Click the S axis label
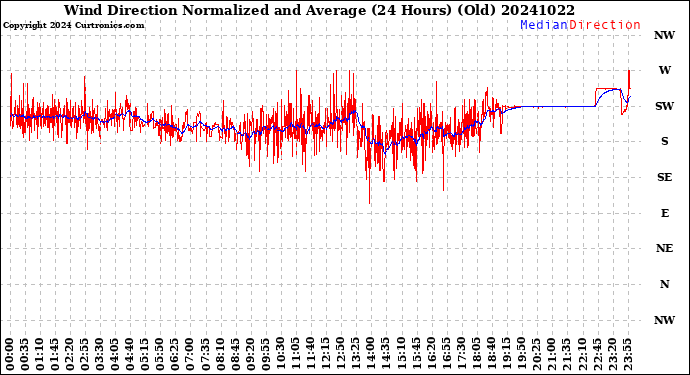The height and width of the screenshot is (375, 690). point(664,141)
